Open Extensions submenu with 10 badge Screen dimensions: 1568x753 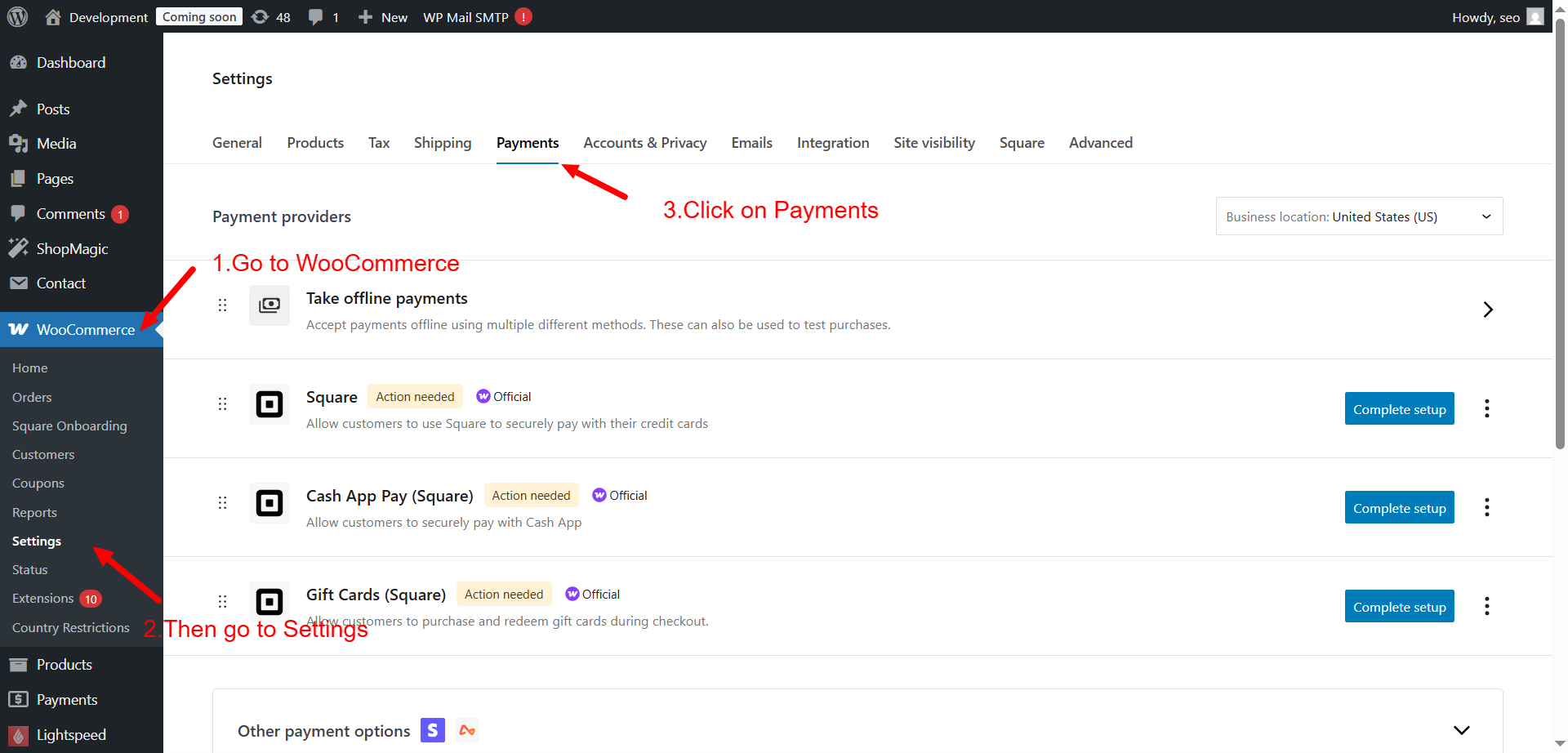pos(56,599)
